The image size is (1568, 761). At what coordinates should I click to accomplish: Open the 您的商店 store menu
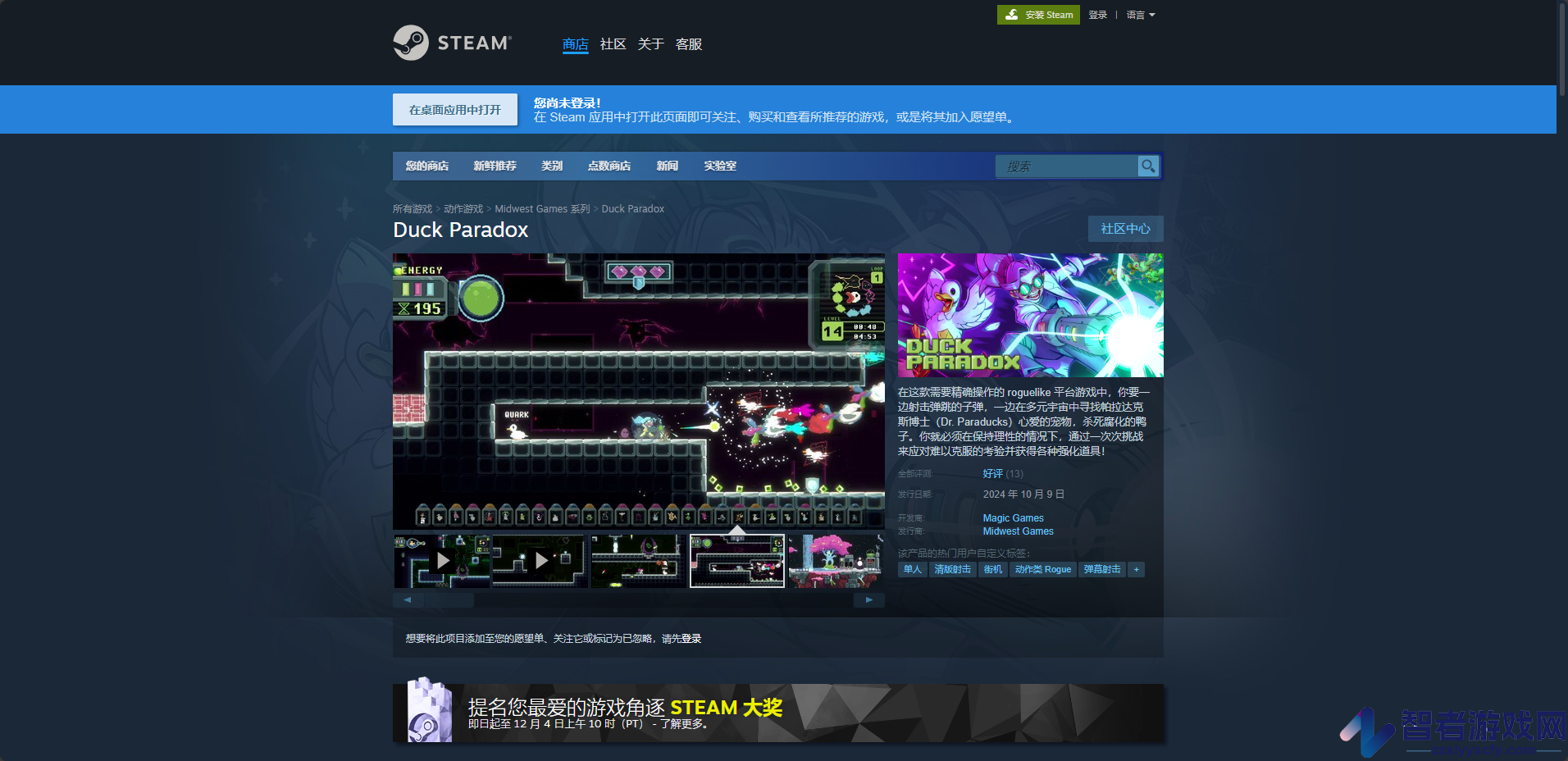point(426,166)
